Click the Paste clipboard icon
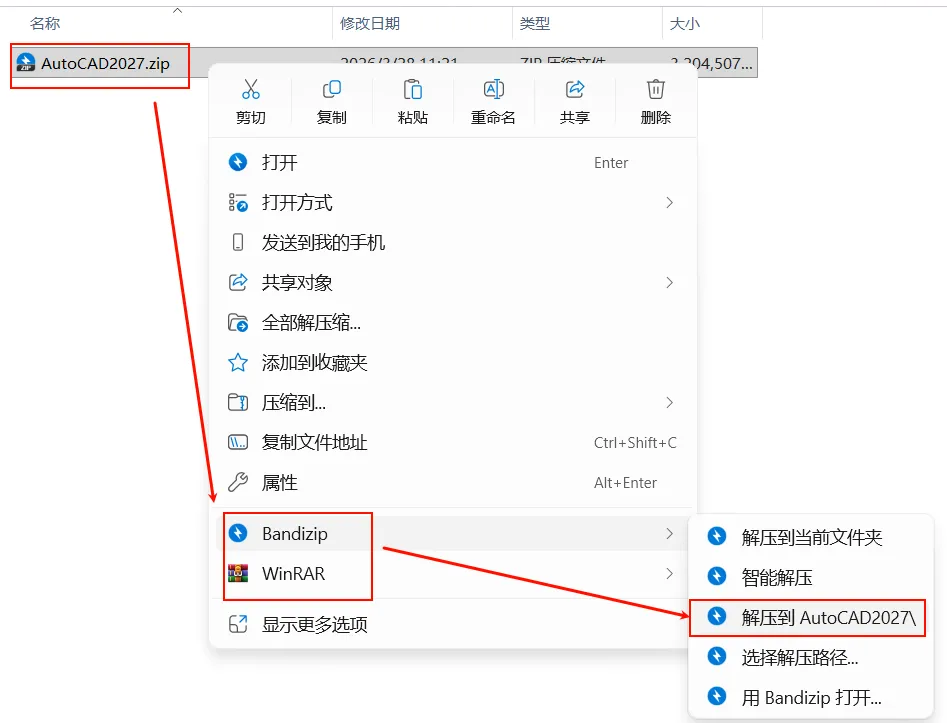 click(x=413, y=89)
